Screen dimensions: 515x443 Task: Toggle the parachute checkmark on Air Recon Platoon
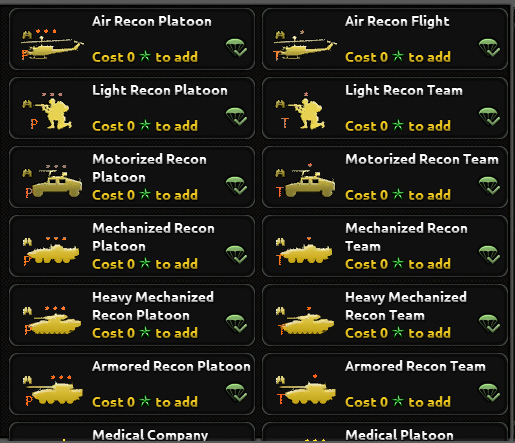[236, 48]
